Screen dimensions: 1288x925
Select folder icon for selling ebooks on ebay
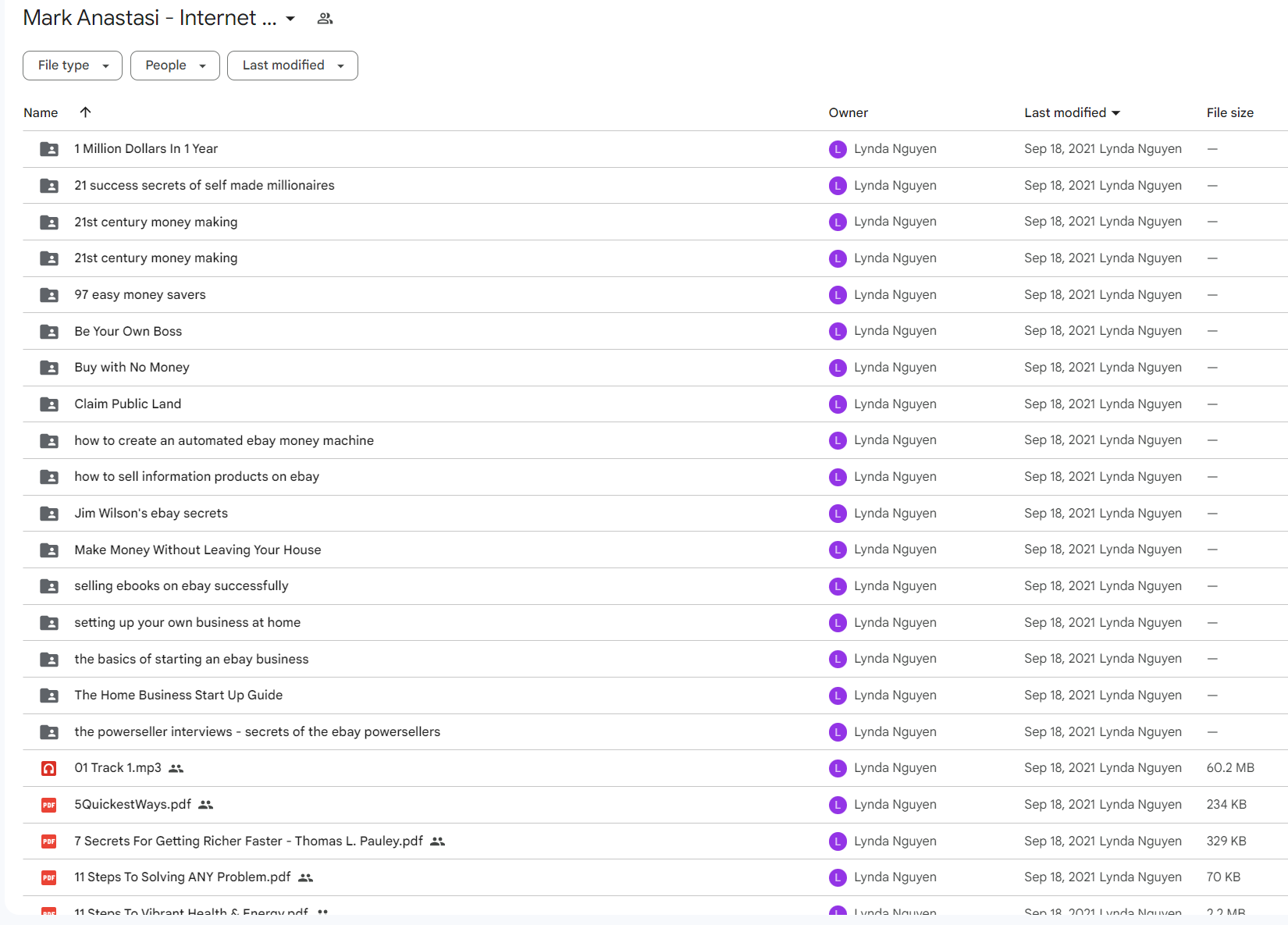pos(49,586)
